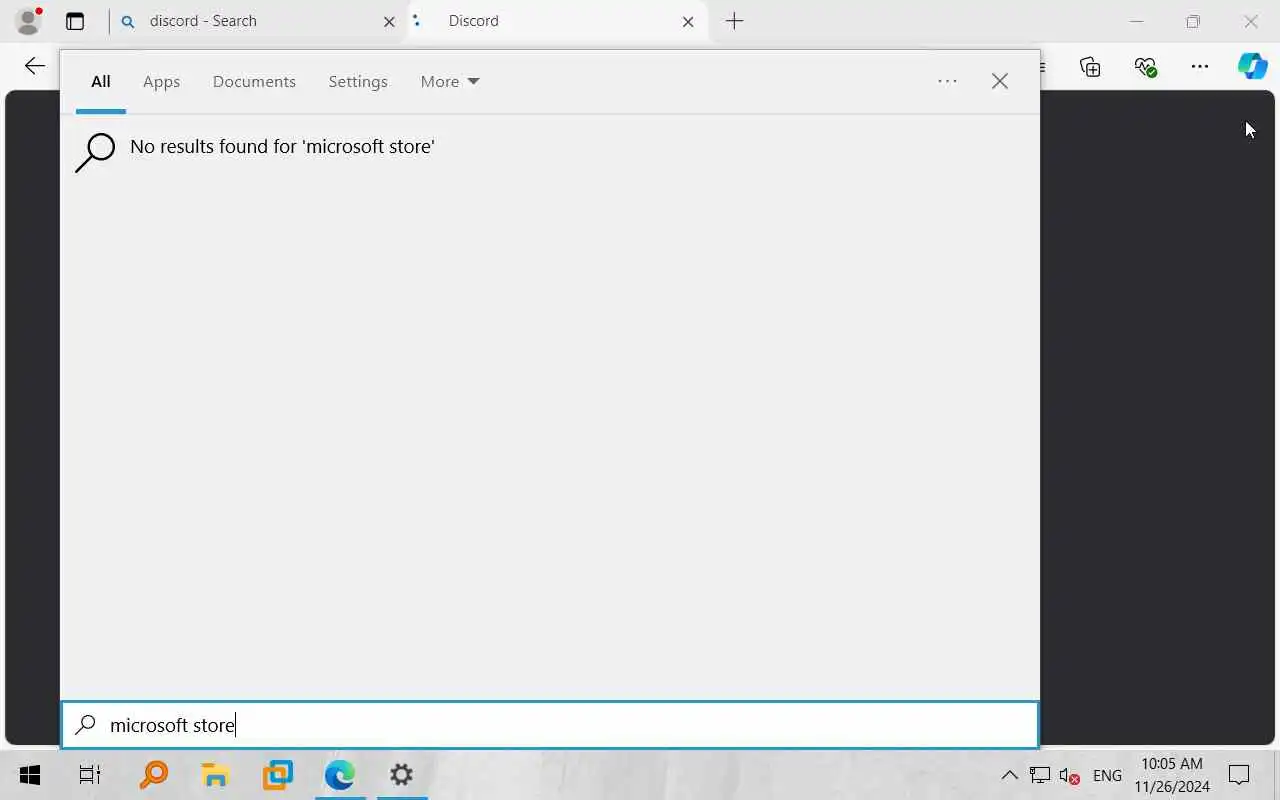Close the Windows search panel
Image resolution: width=1280 pixels, height=800 pixels.
click(1000, 81)
